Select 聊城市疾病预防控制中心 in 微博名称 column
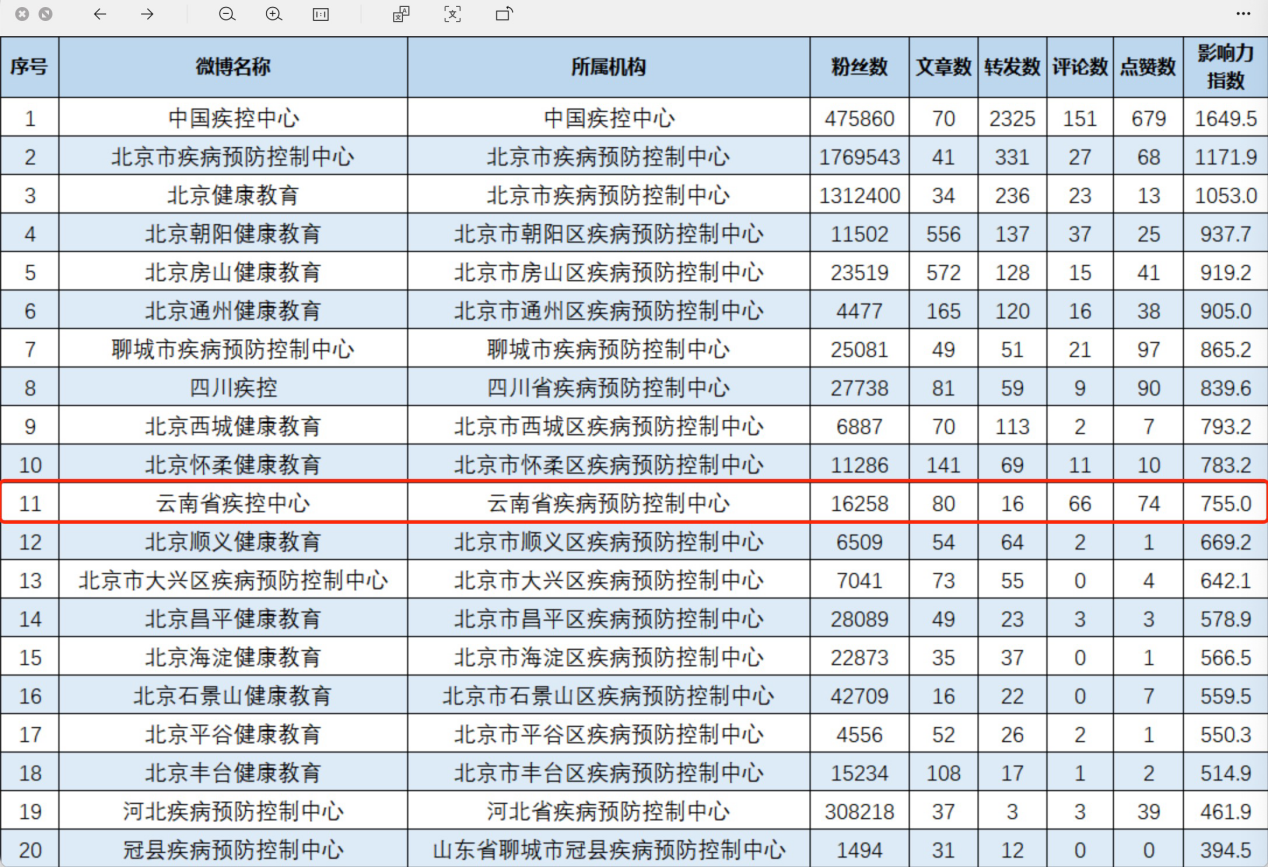 [x=233, y=349]
